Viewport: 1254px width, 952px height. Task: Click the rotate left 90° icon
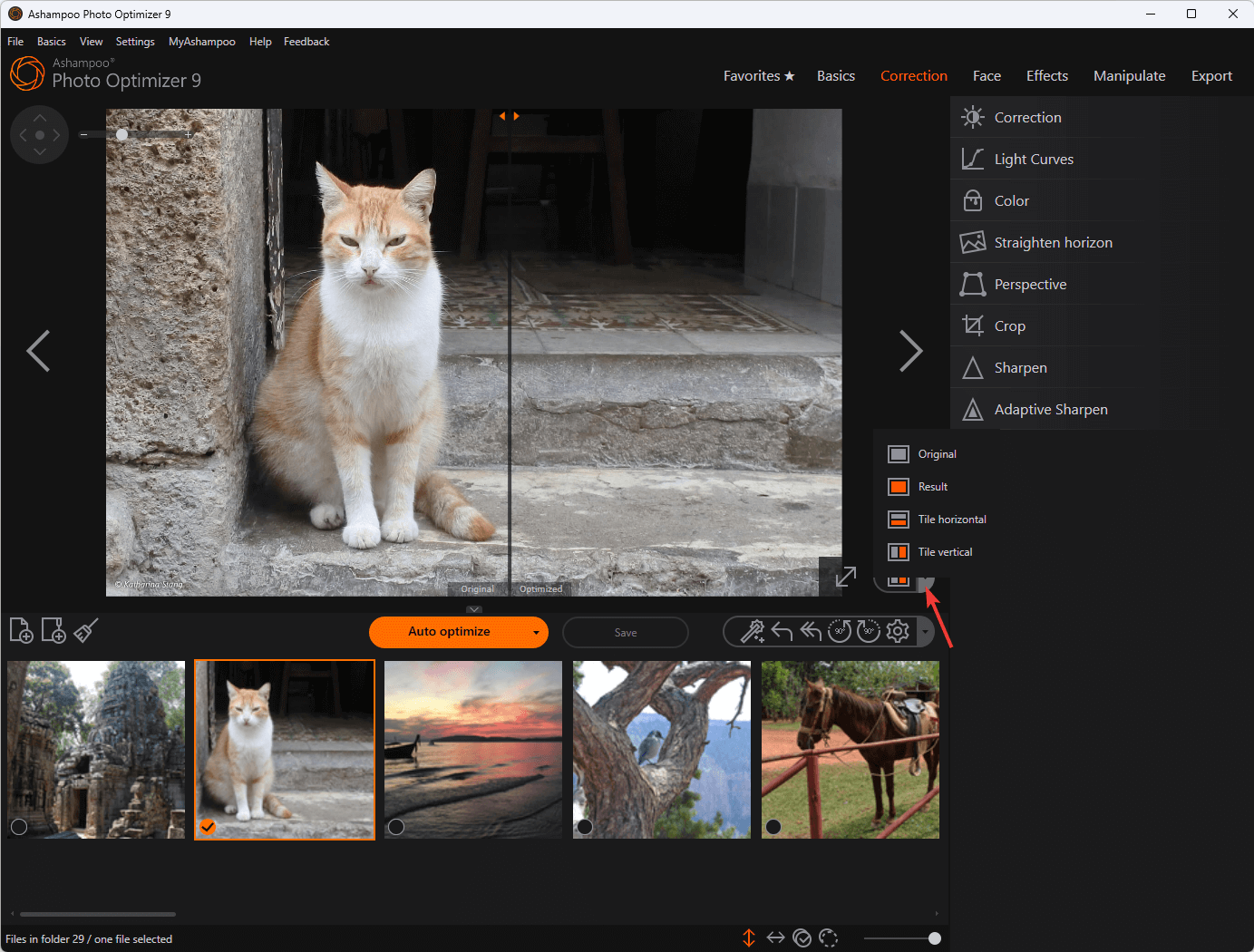coord(839,631)
